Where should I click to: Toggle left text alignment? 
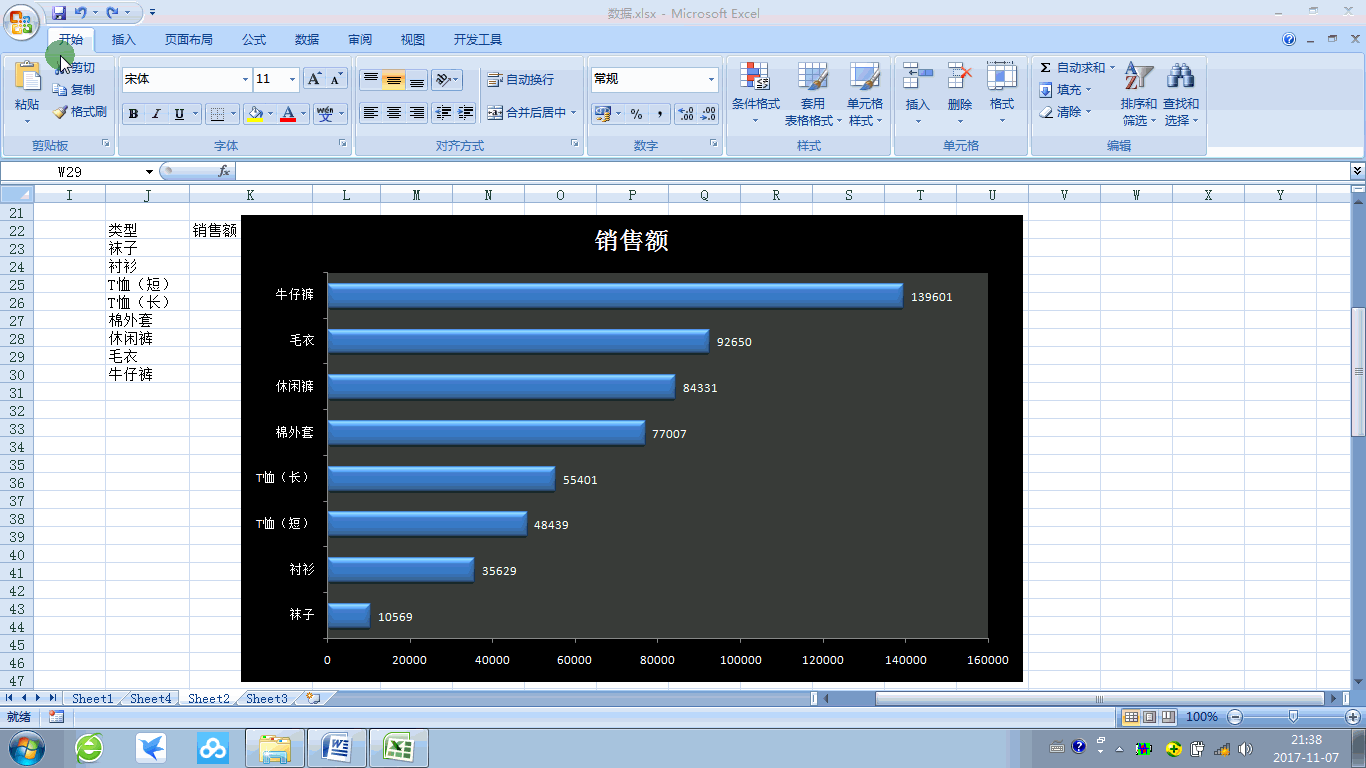[371, 113]
